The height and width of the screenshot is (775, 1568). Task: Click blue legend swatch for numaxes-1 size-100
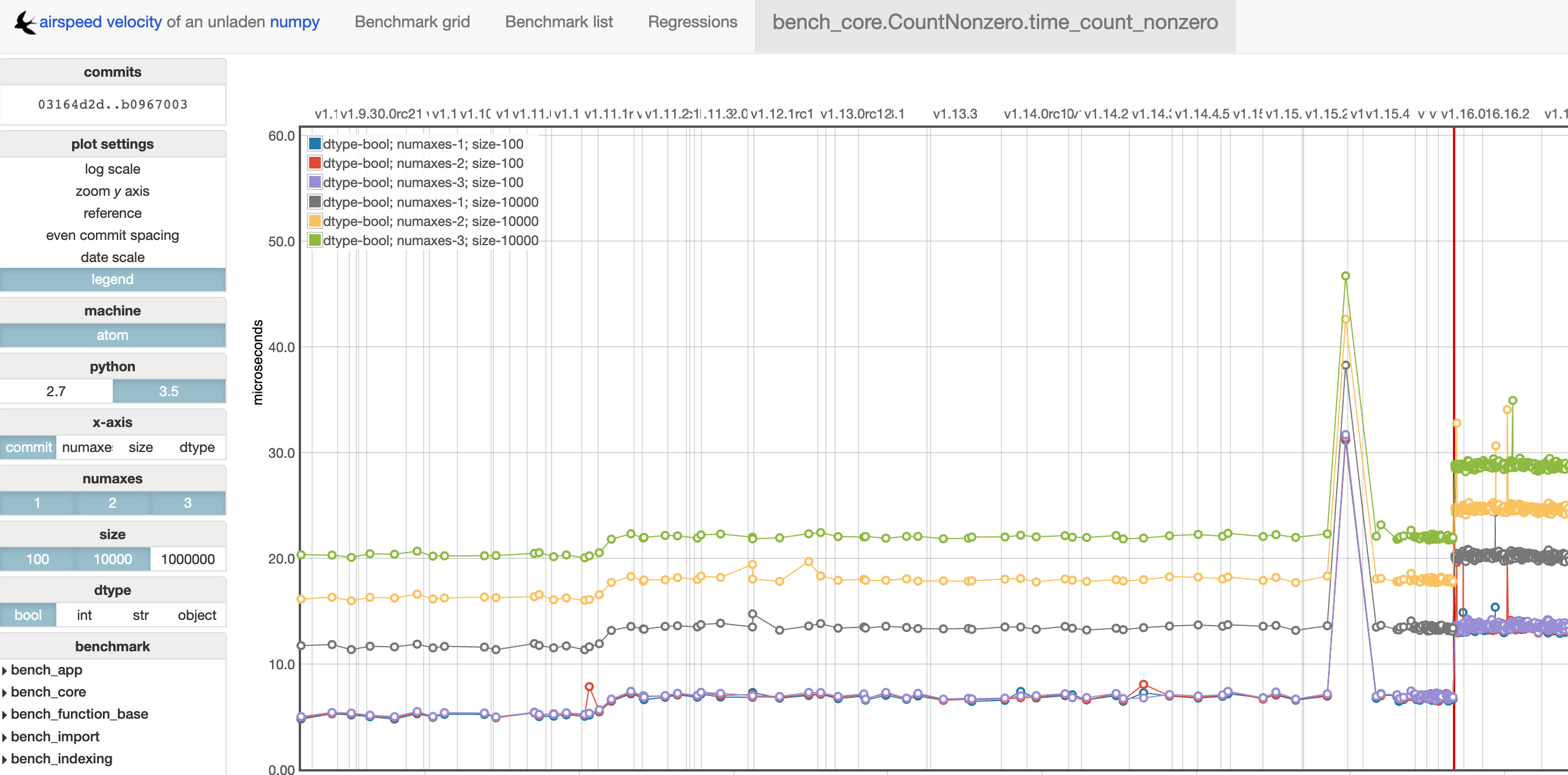tap(314, 144)
